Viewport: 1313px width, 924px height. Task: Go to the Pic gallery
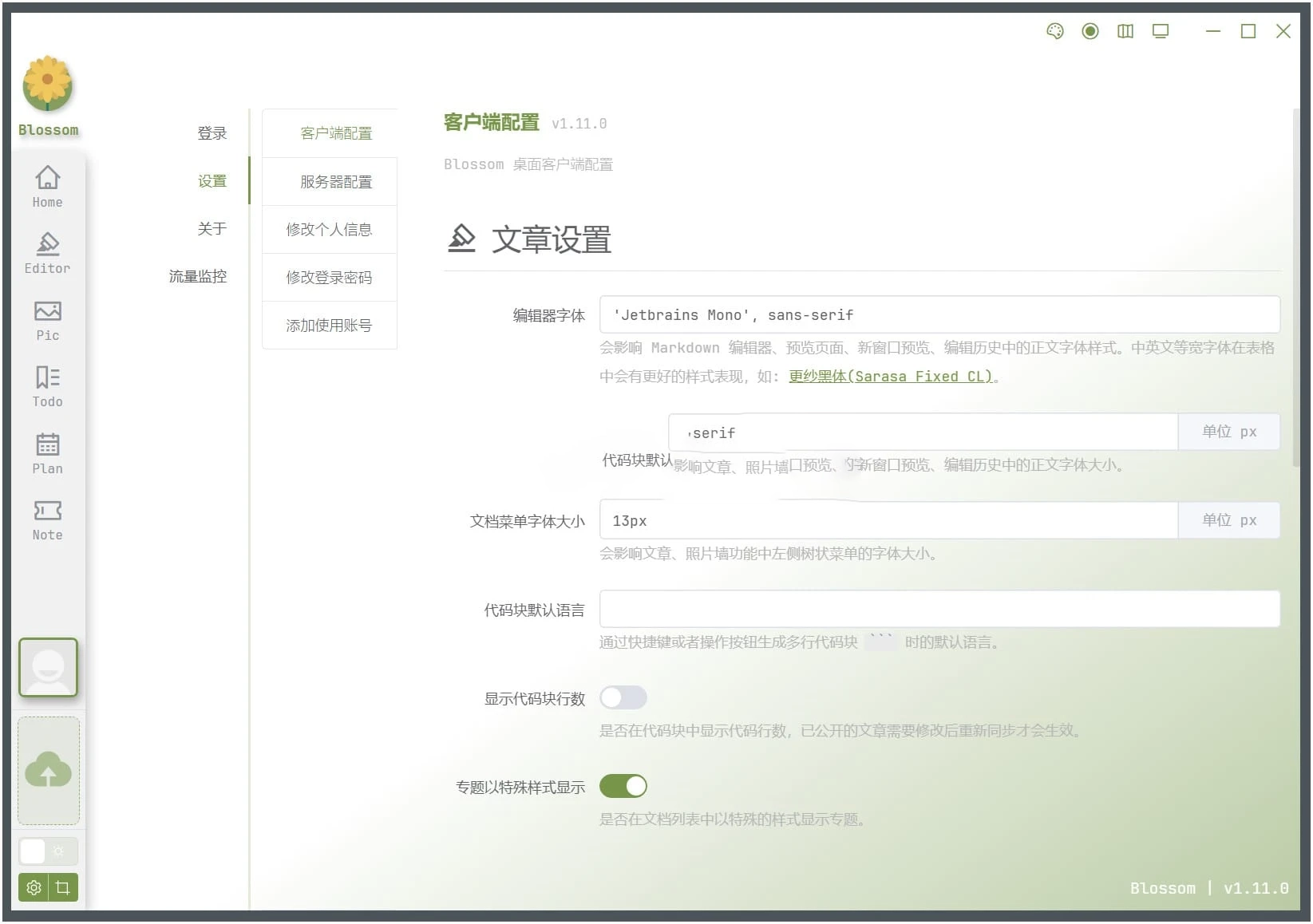47,319
